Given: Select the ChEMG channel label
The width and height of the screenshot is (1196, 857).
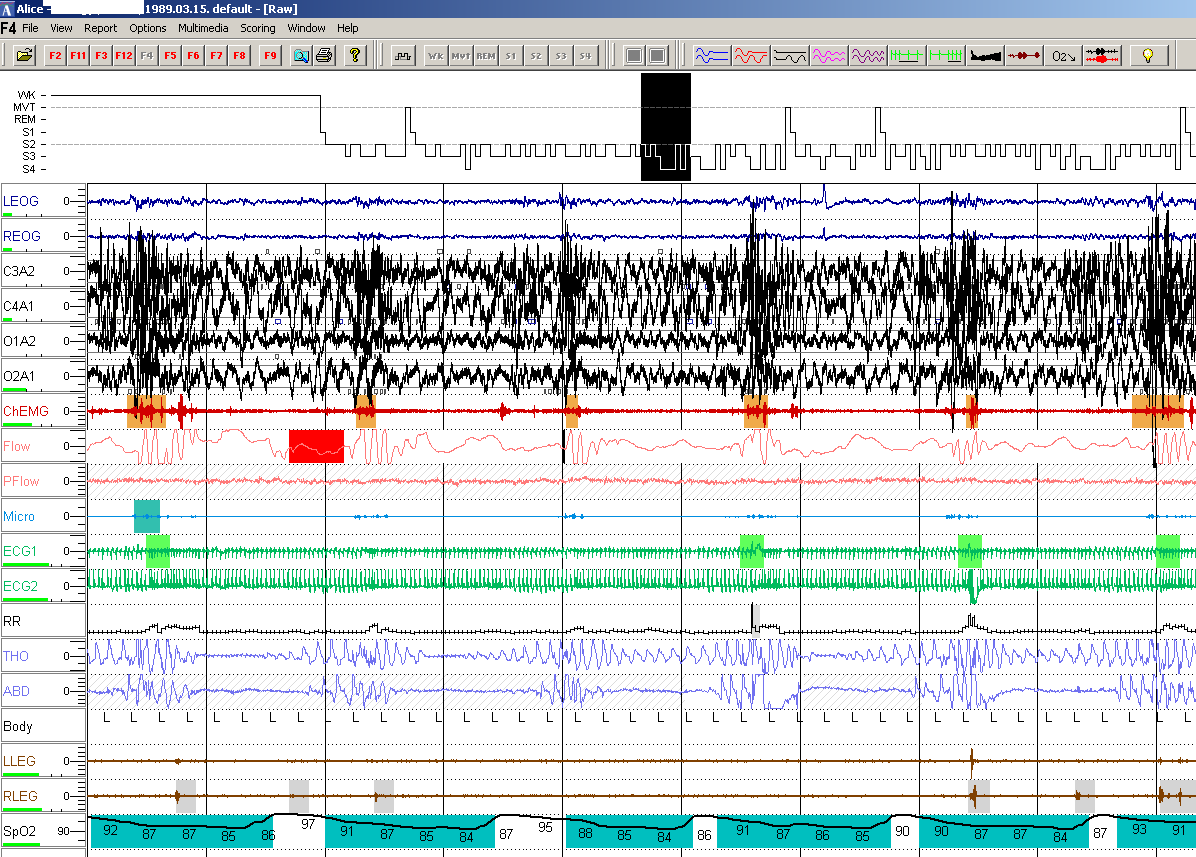Looking at the screenshot, I should (26, 411).
